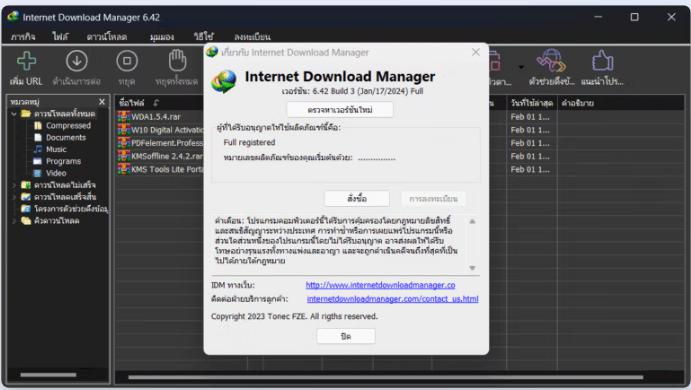The width and height of the screenshot is (691, 390).
Task: Close the categories side panel
Action: pos(102,102)
